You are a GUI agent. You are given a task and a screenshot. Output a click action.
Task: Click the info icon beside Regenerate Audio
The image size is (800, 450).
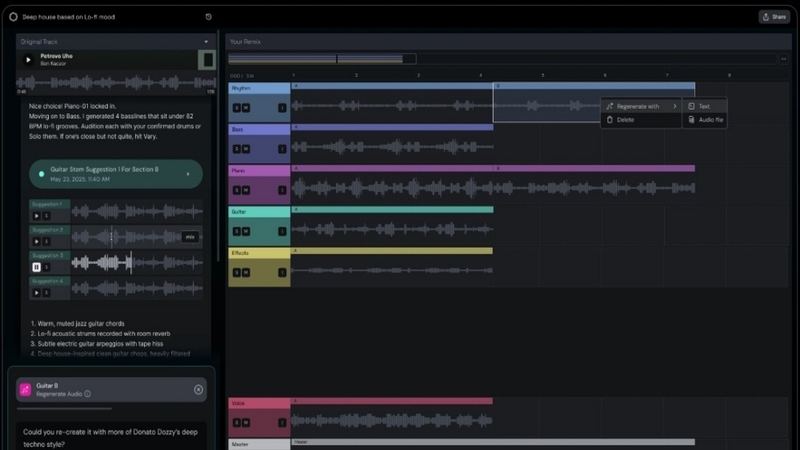88,395
